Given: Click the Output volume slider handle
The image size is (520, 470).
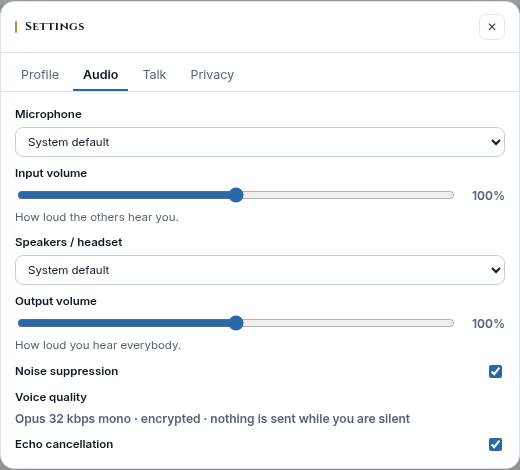Looking at the screenshot, I should click(x=236, y=323).
